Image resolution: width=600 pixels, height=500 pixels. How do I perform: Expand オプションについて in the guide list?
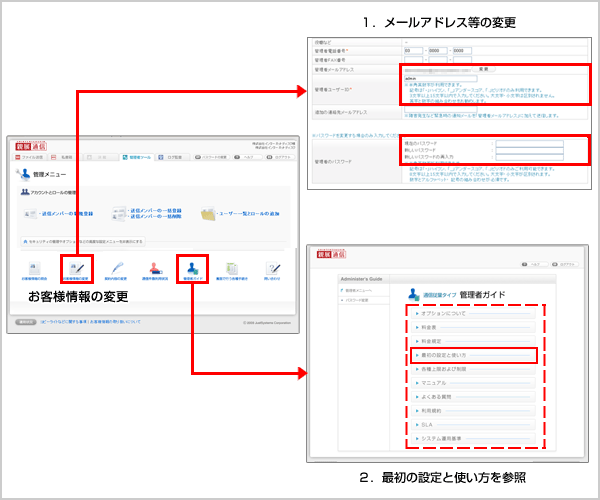click(445, 313)
